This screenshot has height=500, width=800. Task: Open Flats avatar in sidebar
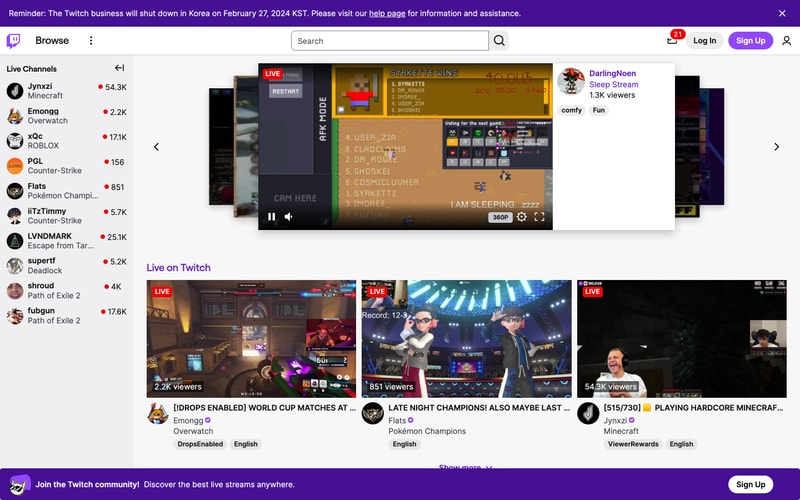15,191
